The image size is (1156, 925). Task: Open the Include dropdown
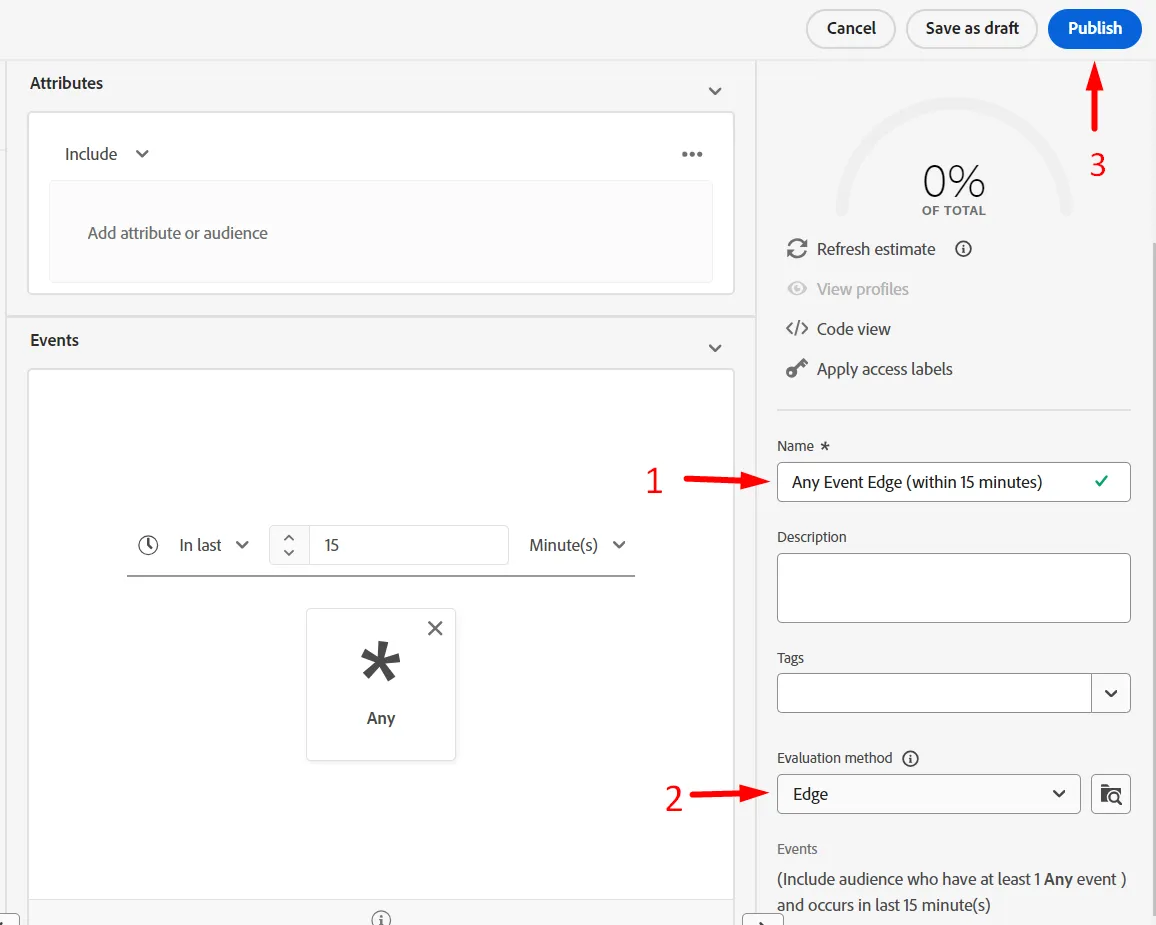[107, 154]
